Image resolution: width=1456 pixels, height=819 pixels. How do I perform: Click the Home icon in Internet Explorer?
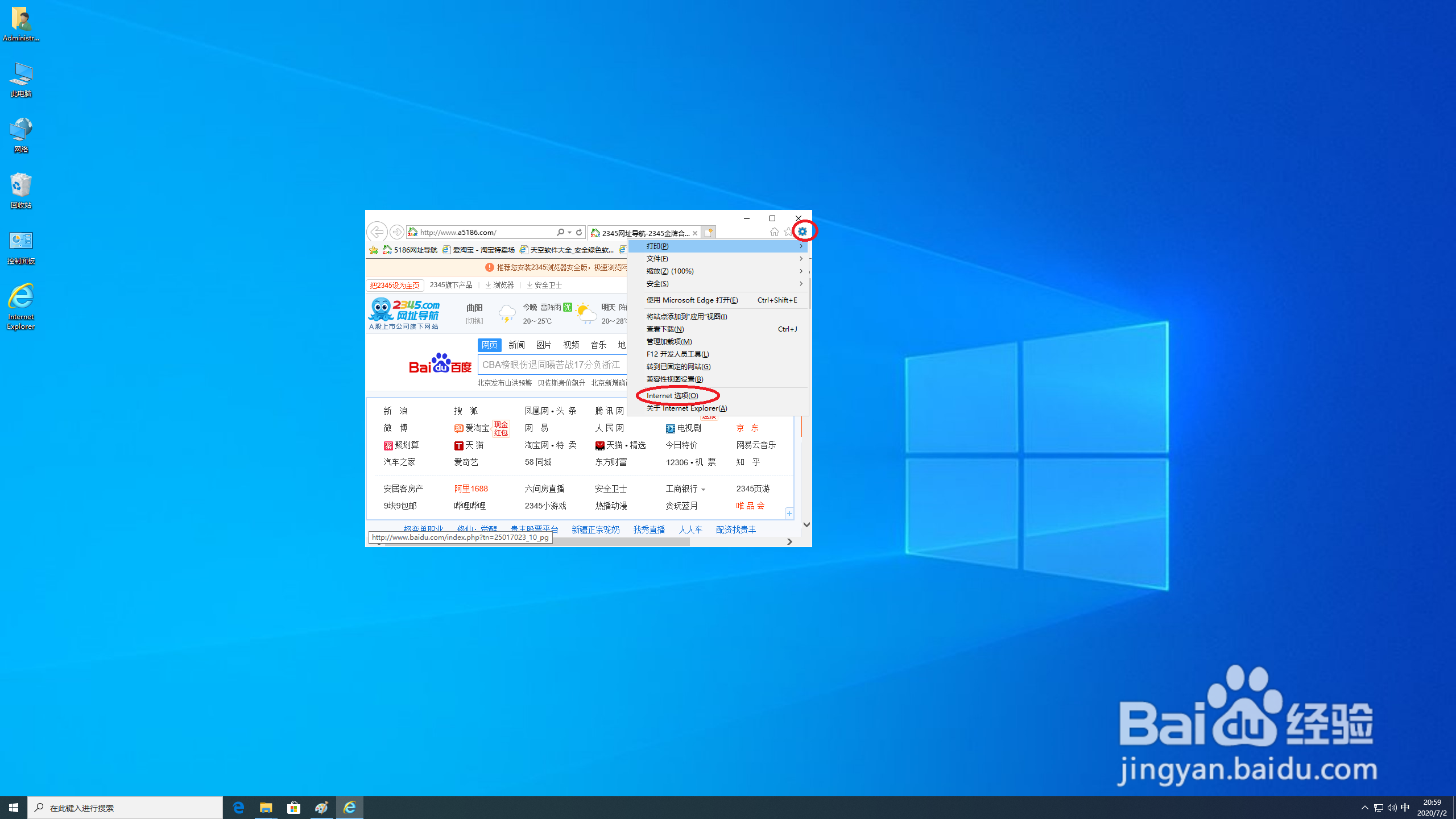point(774,231)
